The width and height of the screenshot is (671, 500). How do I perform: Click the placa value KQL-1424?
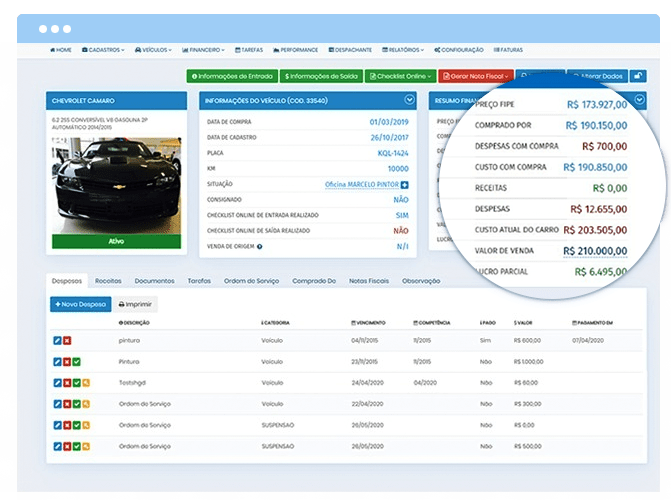tap(393, 153)
